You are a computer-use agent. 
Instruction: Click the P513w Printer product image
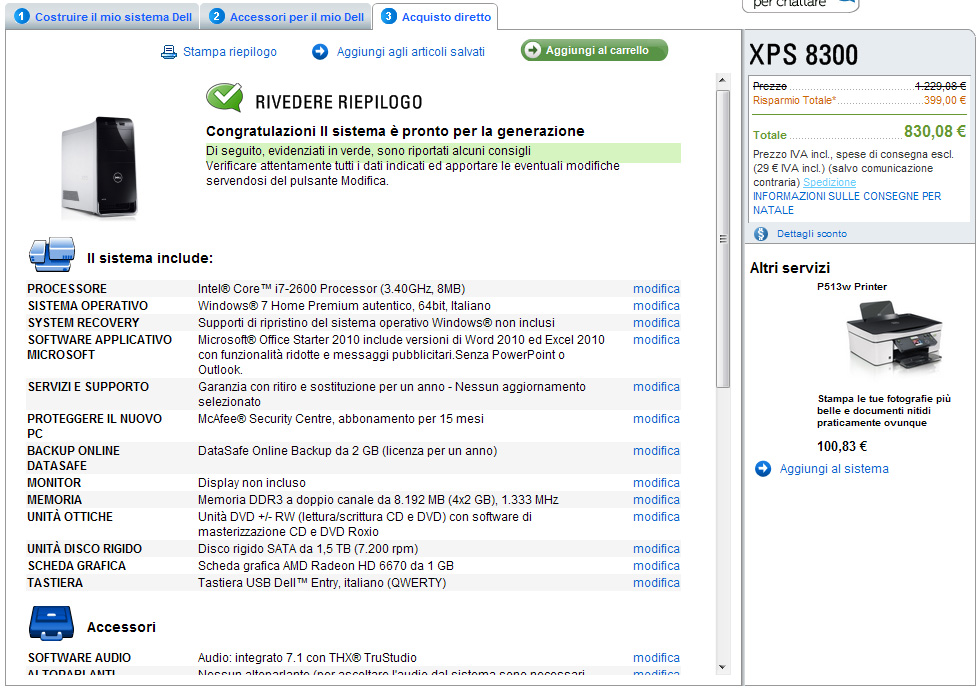coord(894,337)
